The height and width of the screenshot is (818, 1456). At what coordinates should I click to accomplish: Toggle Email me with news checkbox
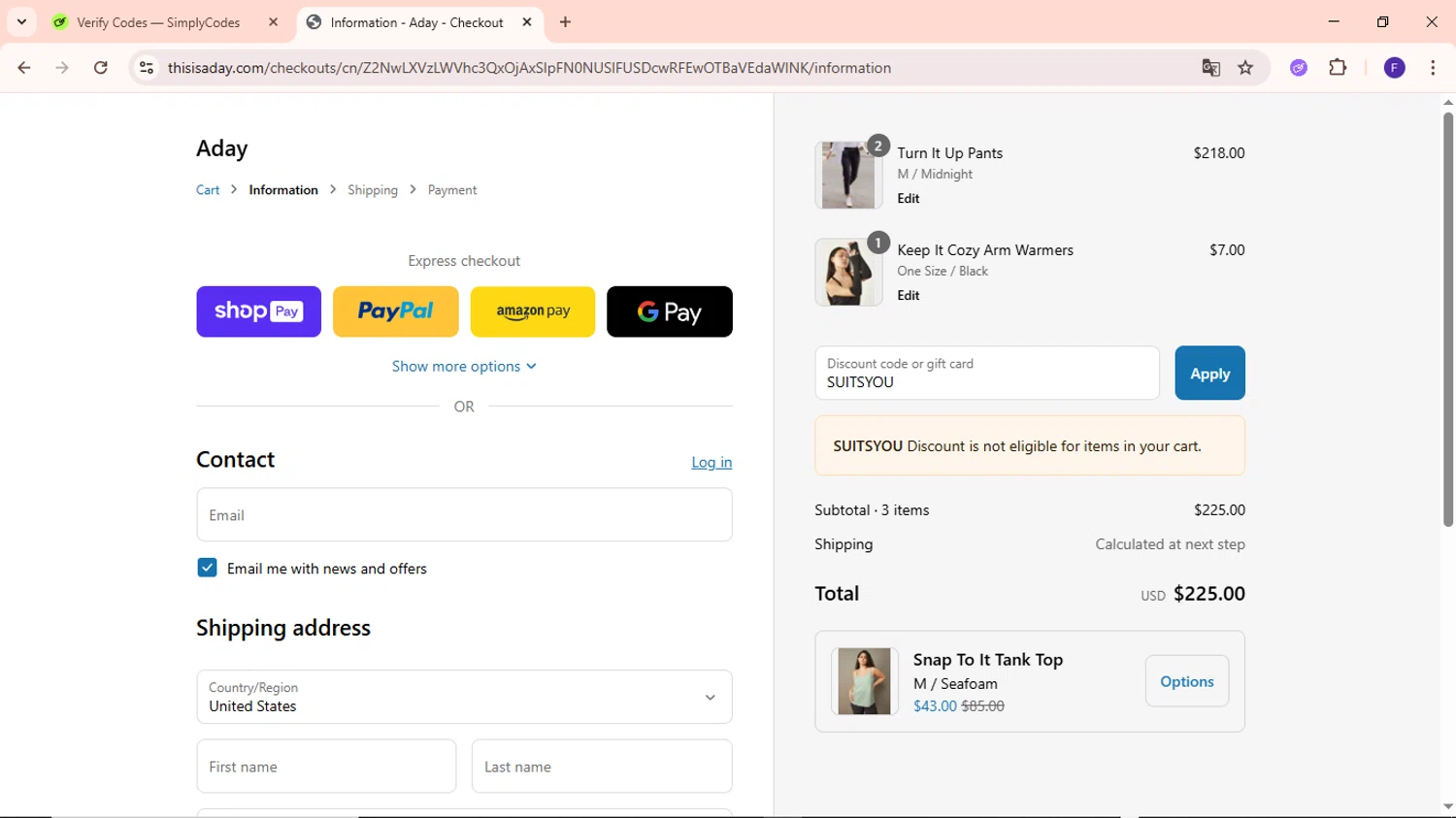pyautogui.click(x=207, y=568)
